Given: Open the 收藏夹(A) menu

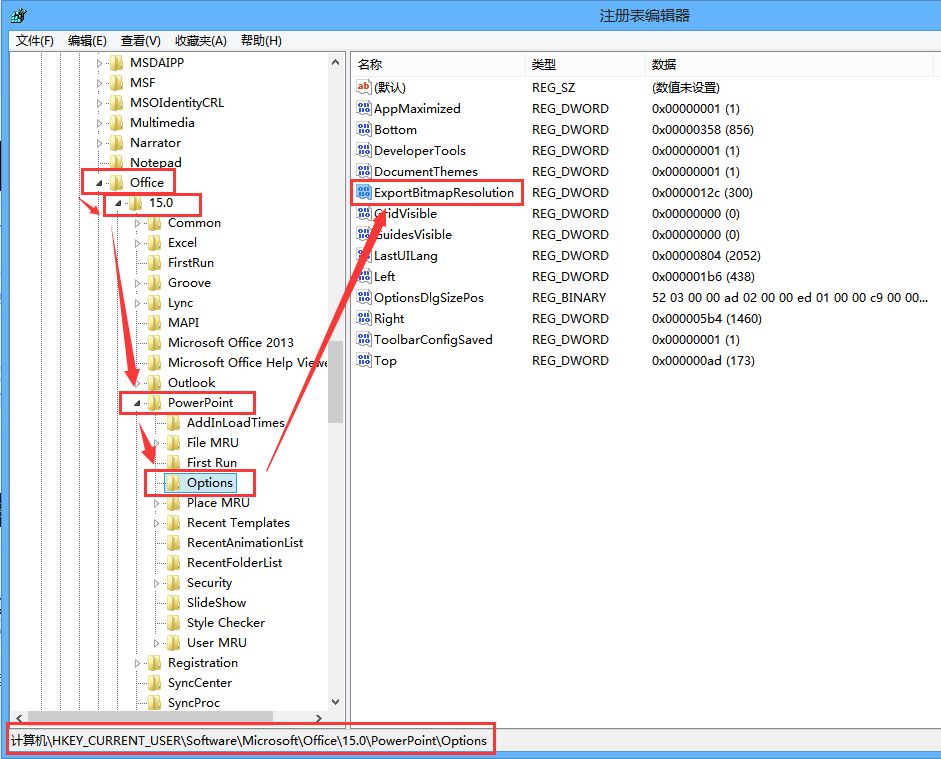Looking at the screenshot, I should point(200,41).
